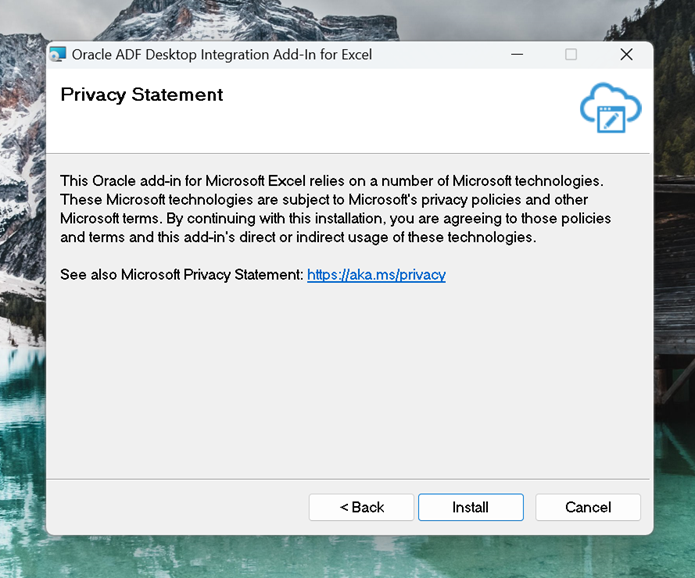Screen dimensions: 695x578
Task: Go to the previous step with Back
Action: pos(361,507)
